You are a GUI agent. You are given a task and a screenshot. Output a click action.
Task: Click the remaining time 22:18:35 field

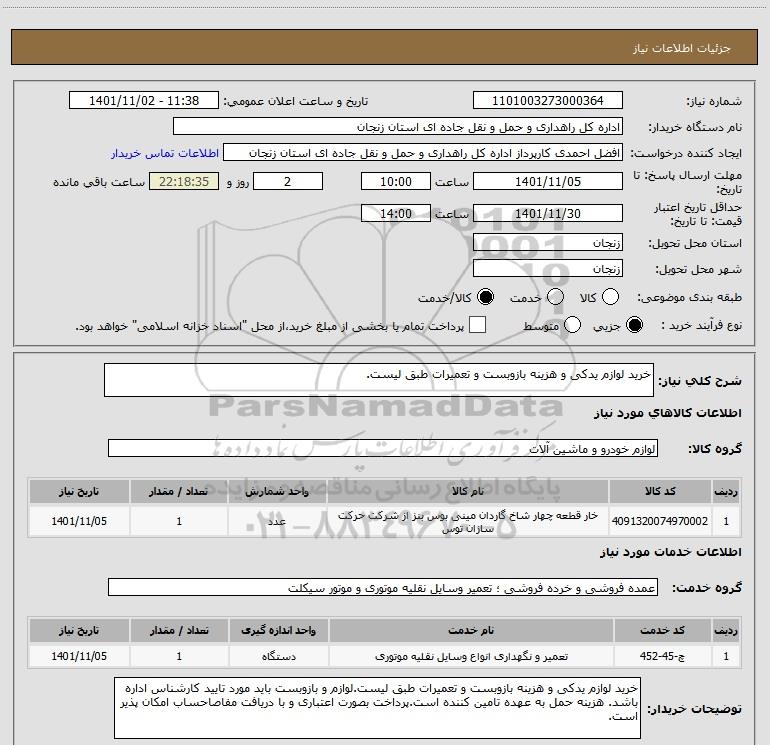(x=184, y=181)
